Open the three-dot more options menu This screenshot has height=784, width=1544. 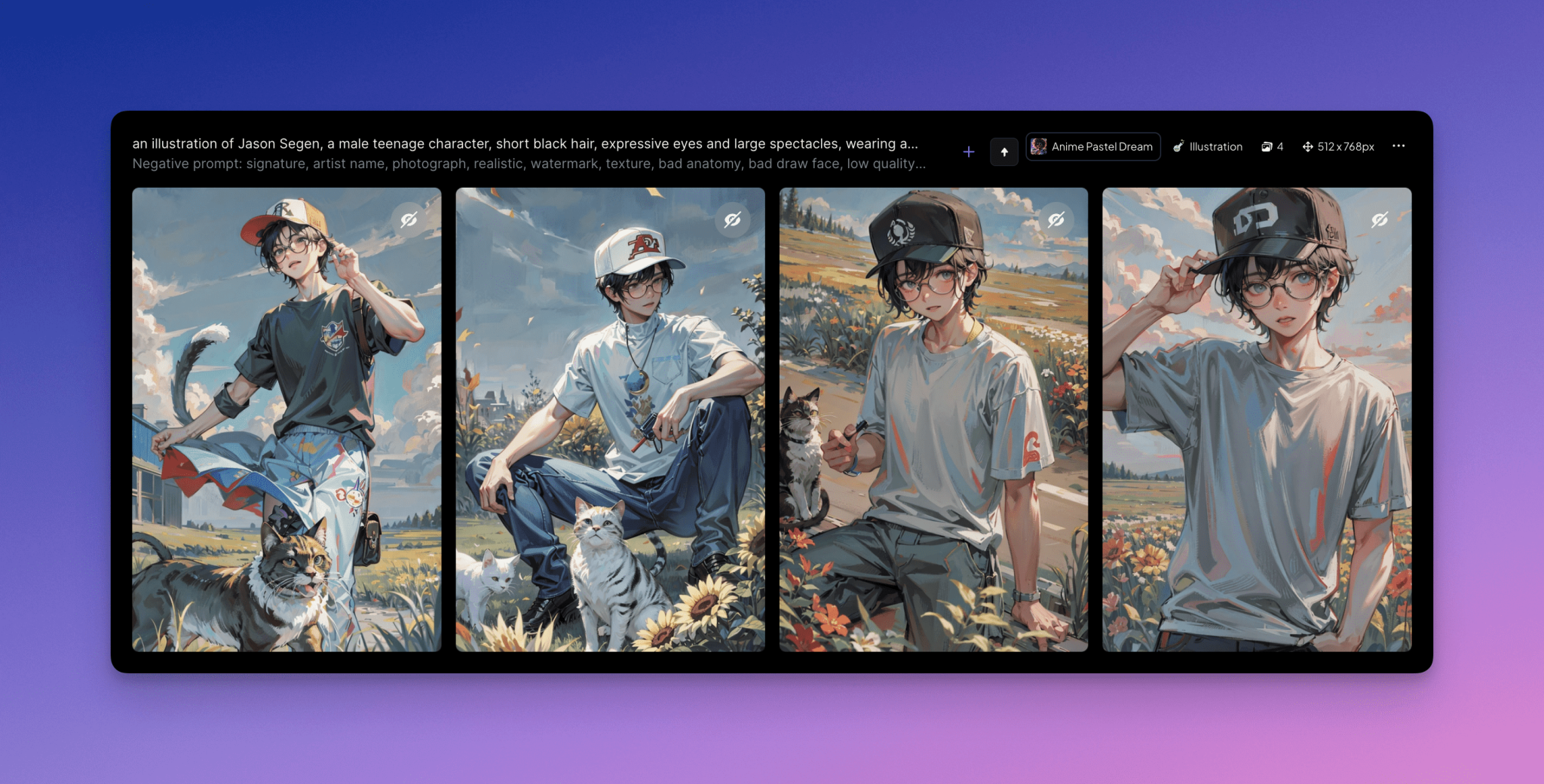(1398, 145)
